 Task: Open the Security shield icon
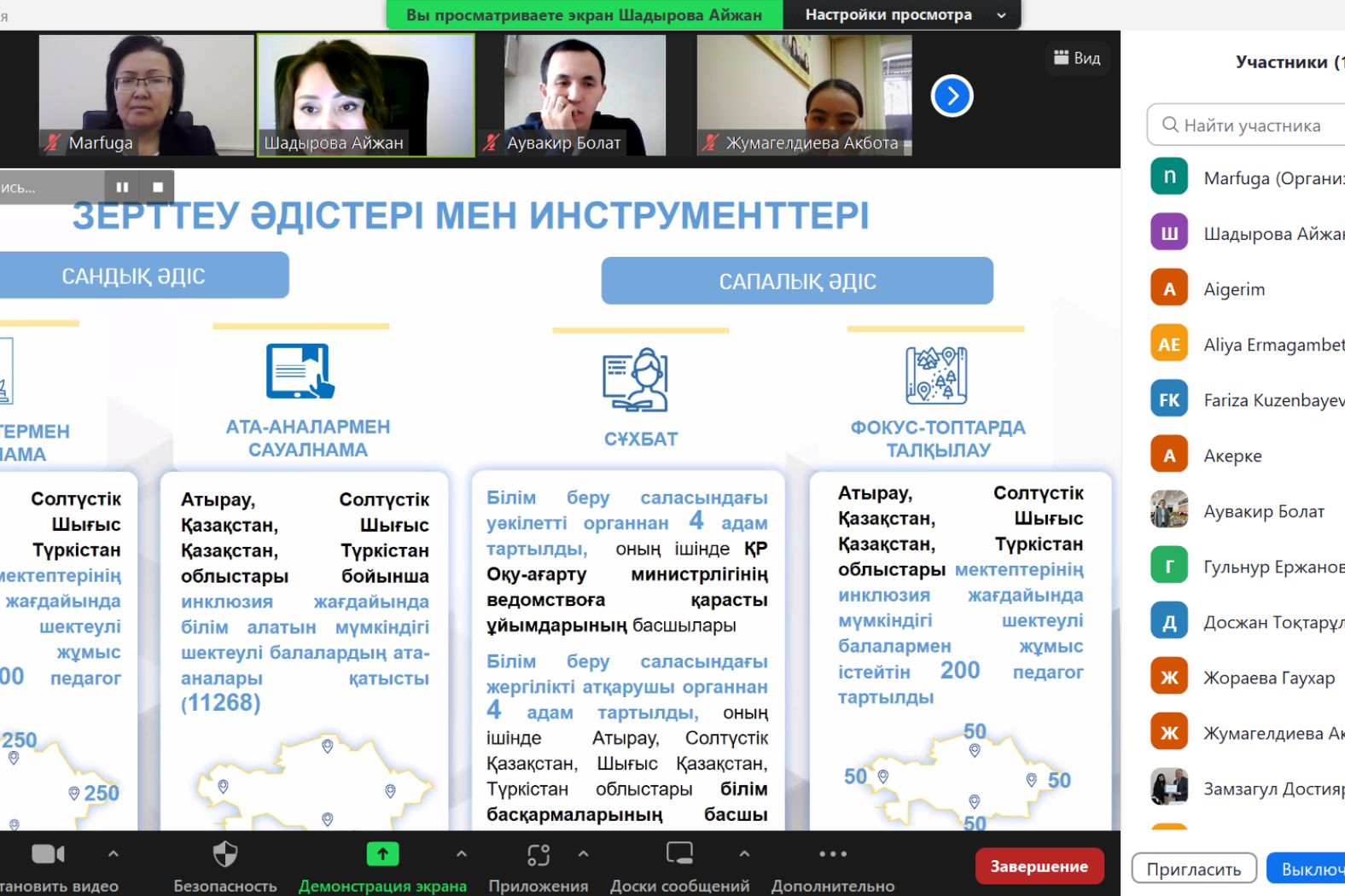point(224,854)
